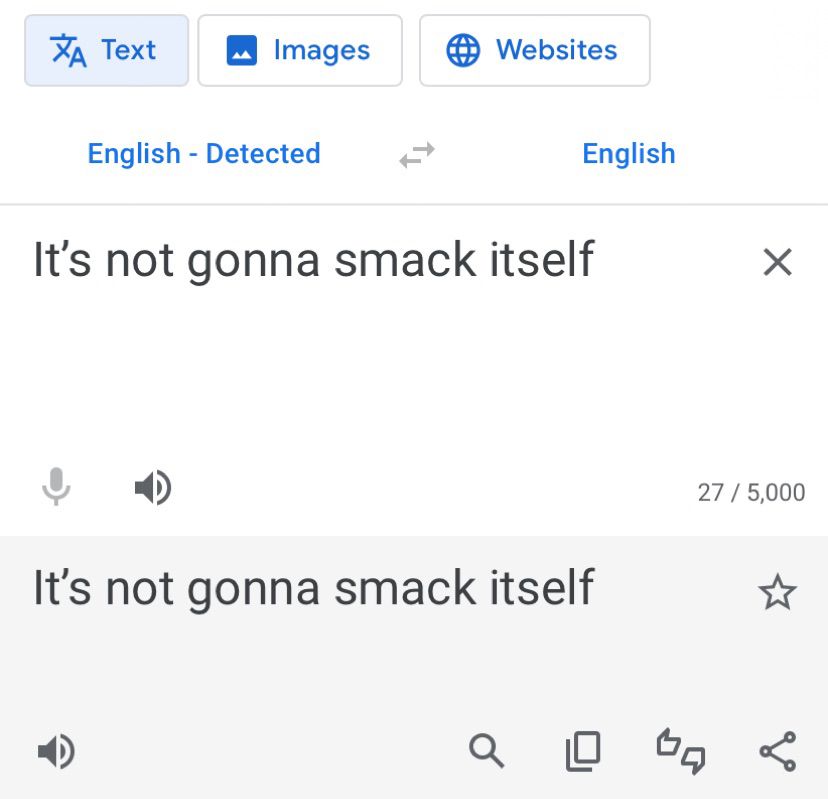
Task: Save translation with the star icon
Action: click(777, 593)
